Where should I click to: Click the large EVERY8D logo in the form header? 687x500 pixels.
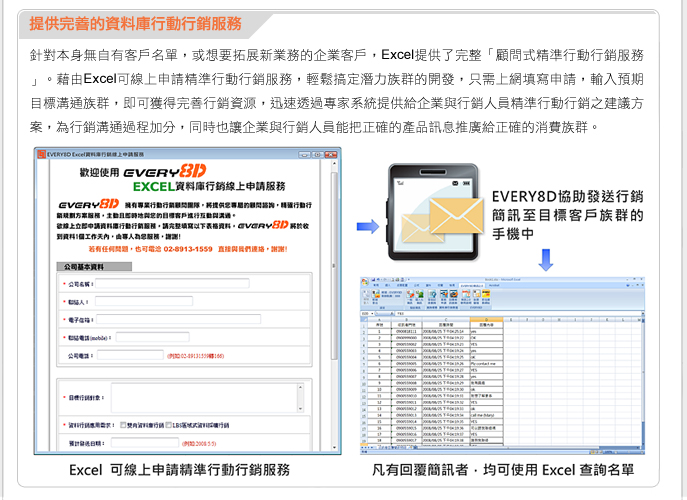click(165, 172)
